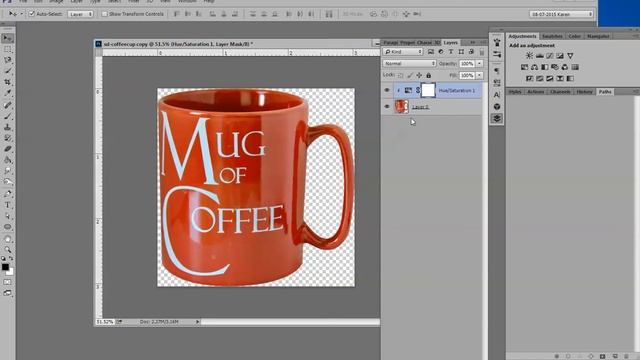Add a Brightness/Contrast adjustment

(x=529, y=56)
